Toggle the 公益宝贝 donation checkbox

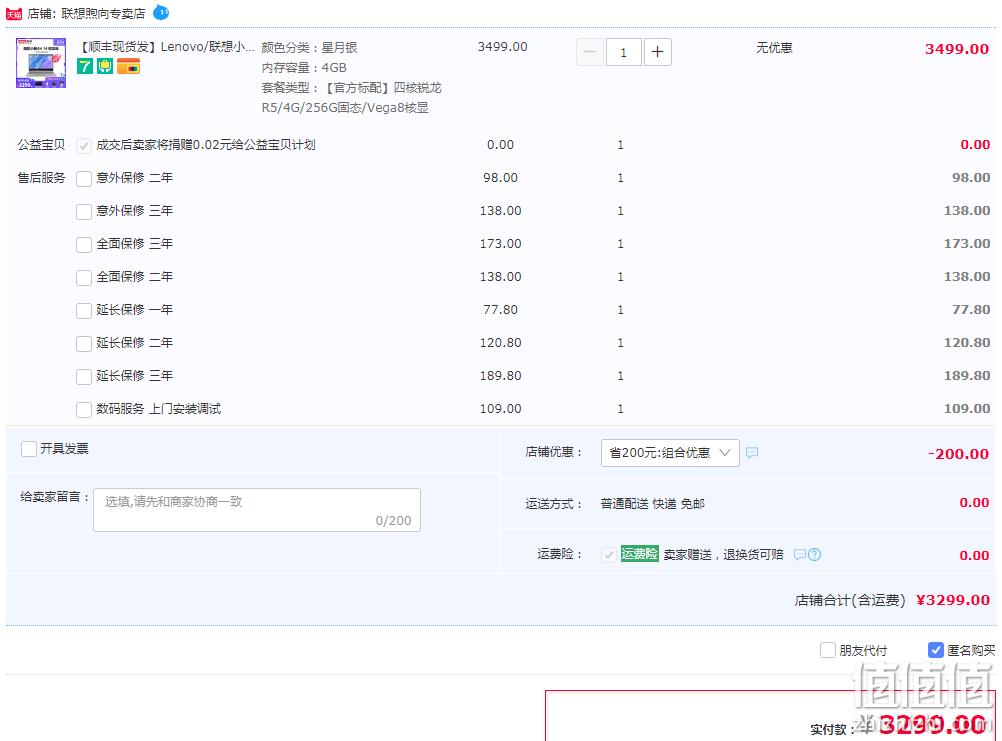pyautogui.click(x=84, y=146)
